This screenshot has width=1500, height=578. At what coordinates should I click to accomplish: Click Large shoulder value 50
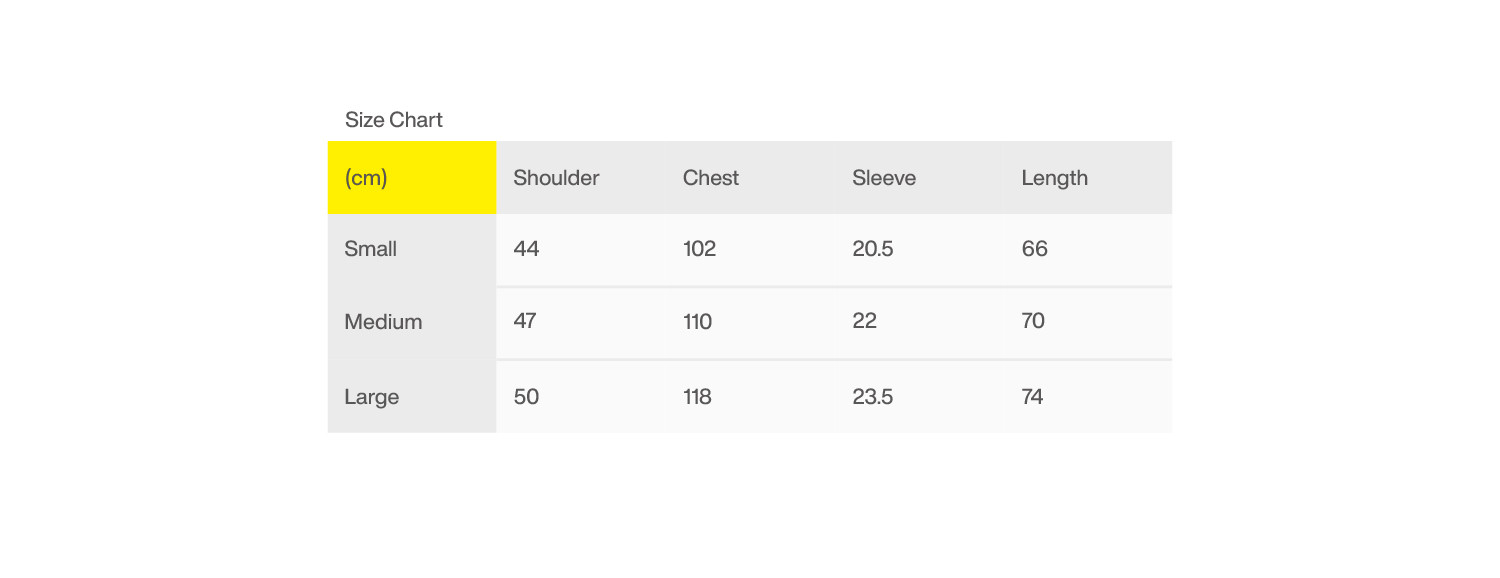[526, 397]
